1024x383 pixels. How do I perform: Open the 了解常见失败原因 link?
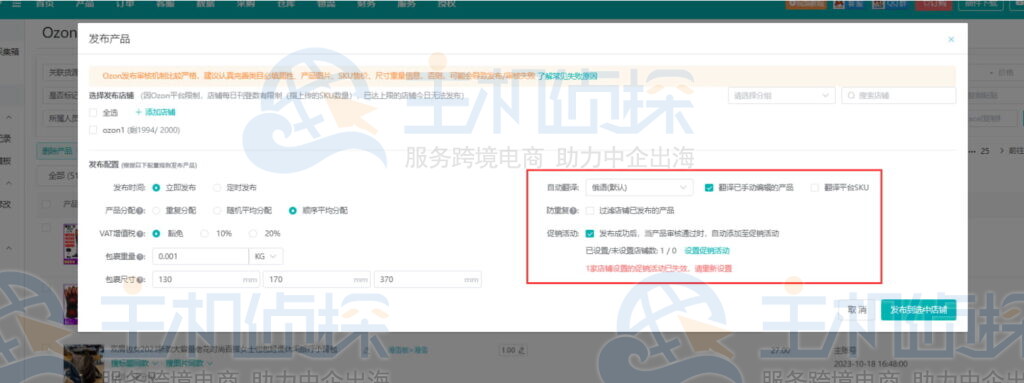567,76
